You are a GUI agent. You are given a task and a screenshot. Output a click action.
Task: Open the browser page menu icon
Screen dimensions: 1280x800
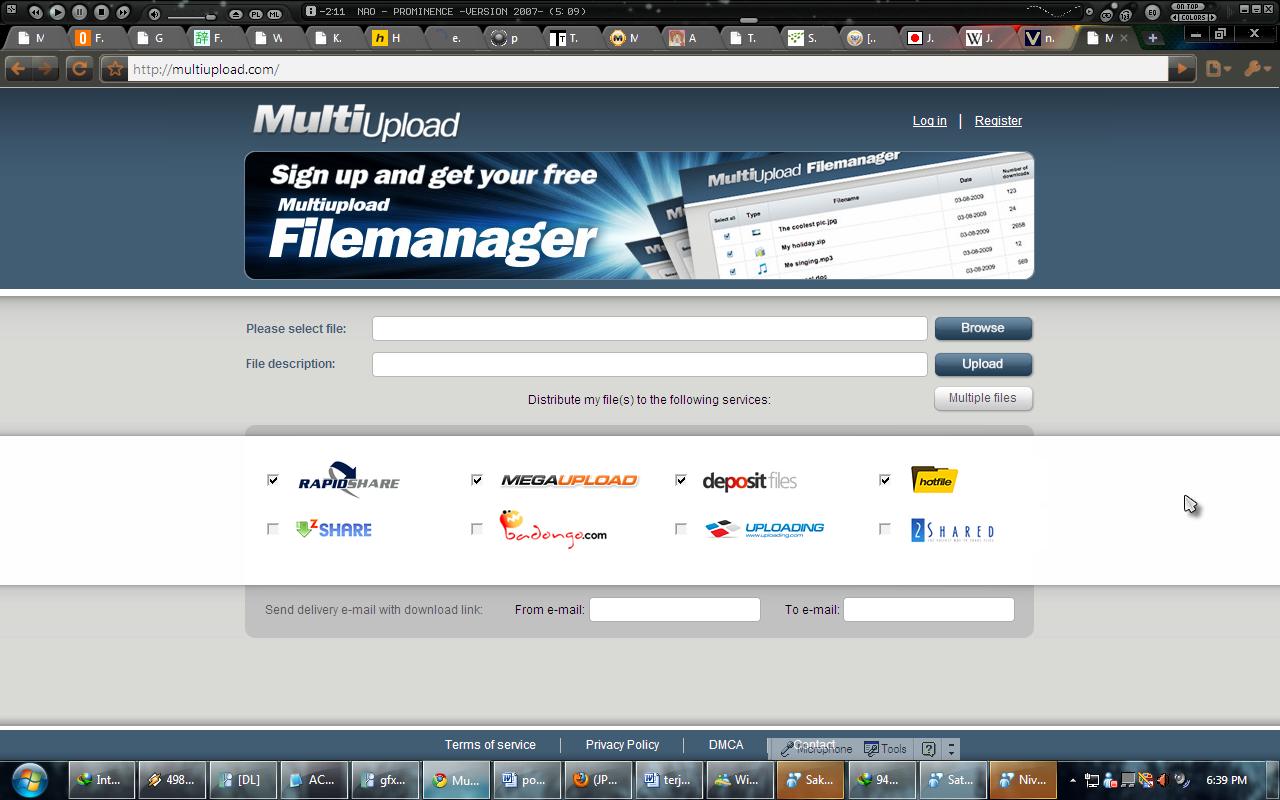[x=1216, y=69]
